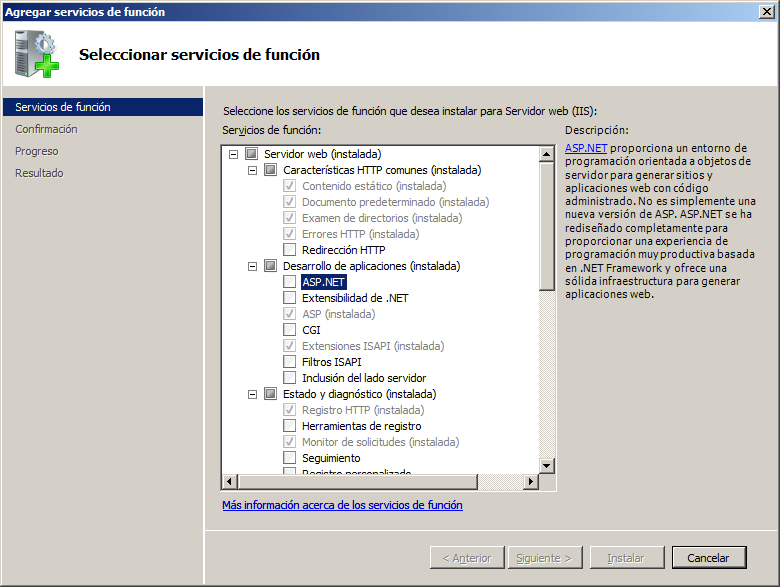Click the server wizard icon in header
The width and height of the screenshot is (780, 587).
coord(37,54)
